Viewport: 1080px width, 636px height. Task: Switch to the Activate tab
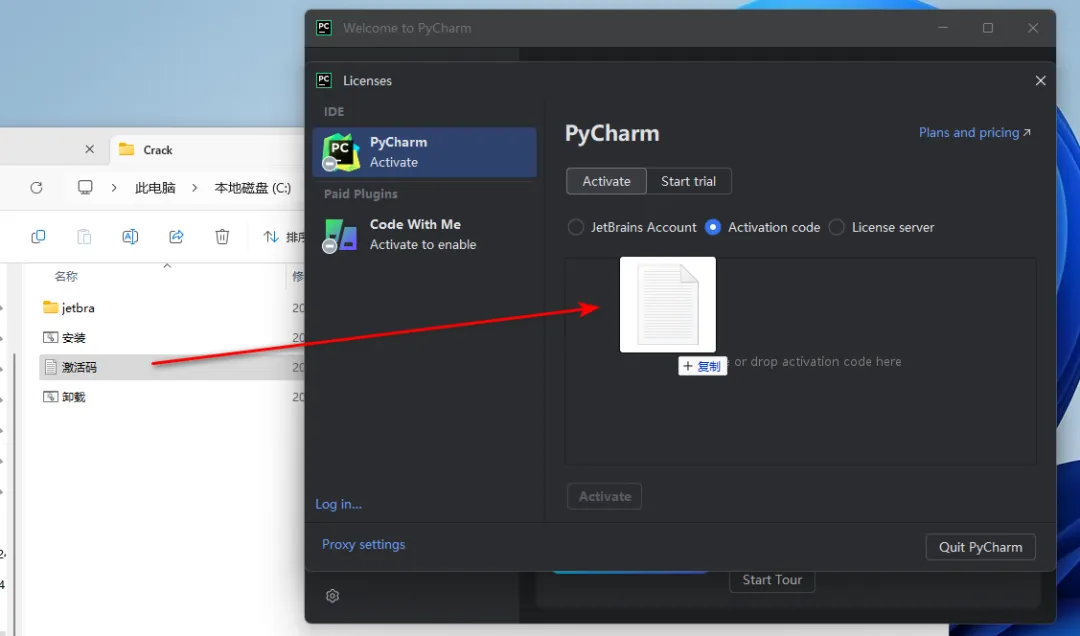[x=606, y=181]
